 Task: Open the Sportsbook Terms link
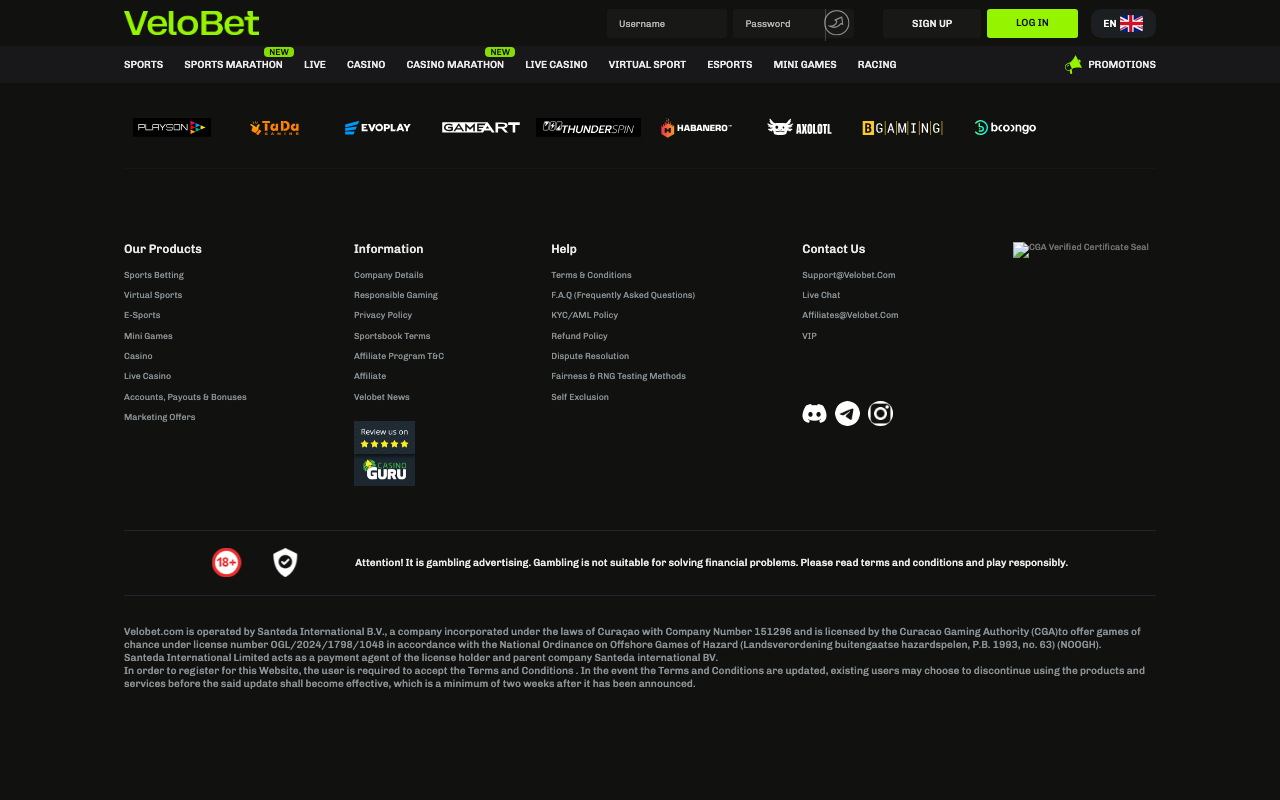click(x=392, y=336)
